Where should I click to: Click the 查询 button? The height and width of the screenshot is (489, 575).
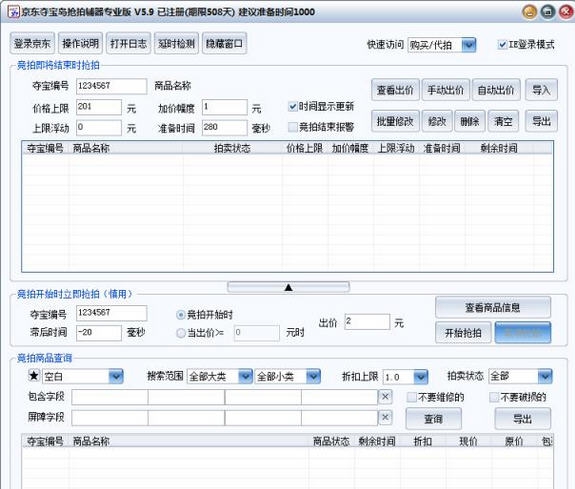[x=433, y=419]
